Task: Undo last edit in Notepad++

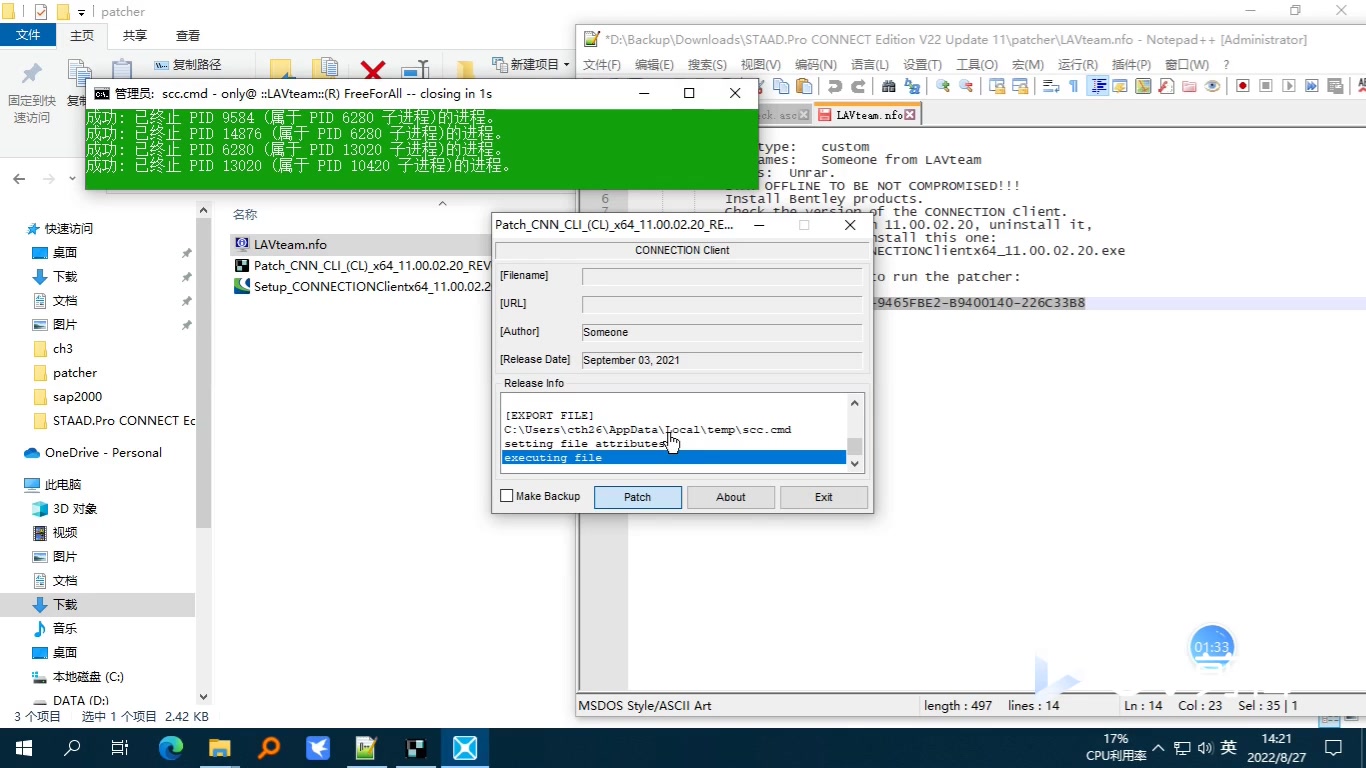Action: [x=834, y=86]
